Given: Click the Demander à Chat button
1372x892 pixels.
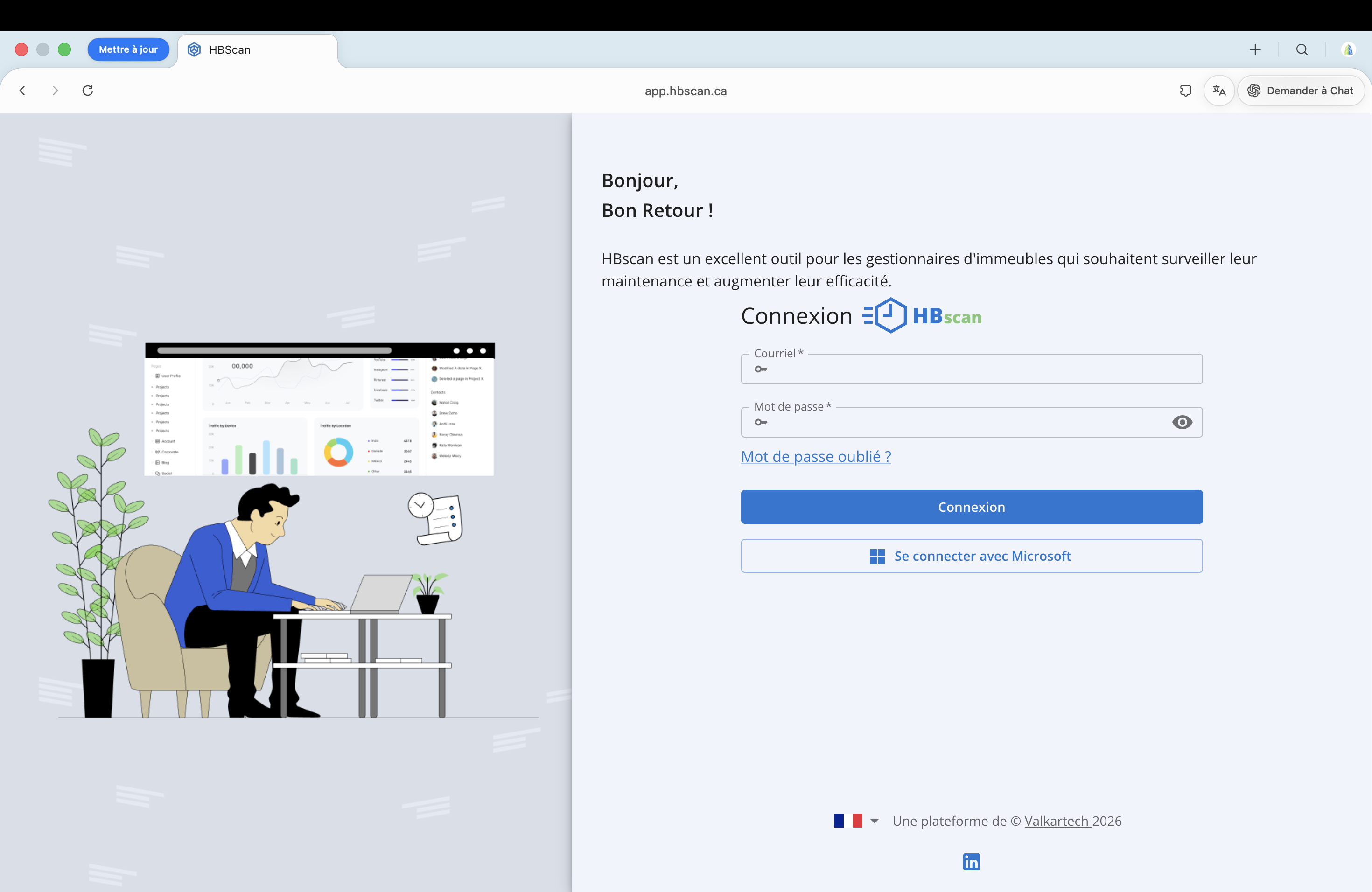Looking at the screenshot, I should tap(1301, 91).
